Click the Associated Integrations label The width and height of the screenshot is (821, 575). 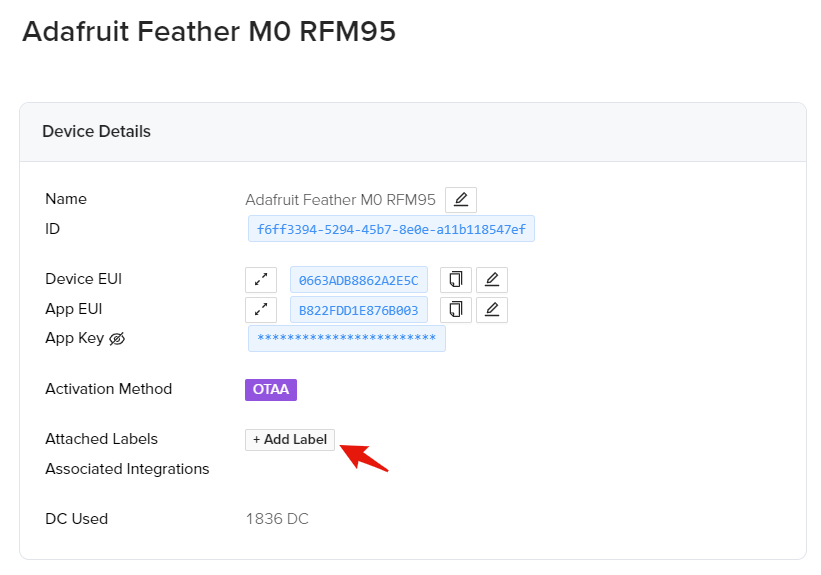pyautogui.click(x=127, y=469)
